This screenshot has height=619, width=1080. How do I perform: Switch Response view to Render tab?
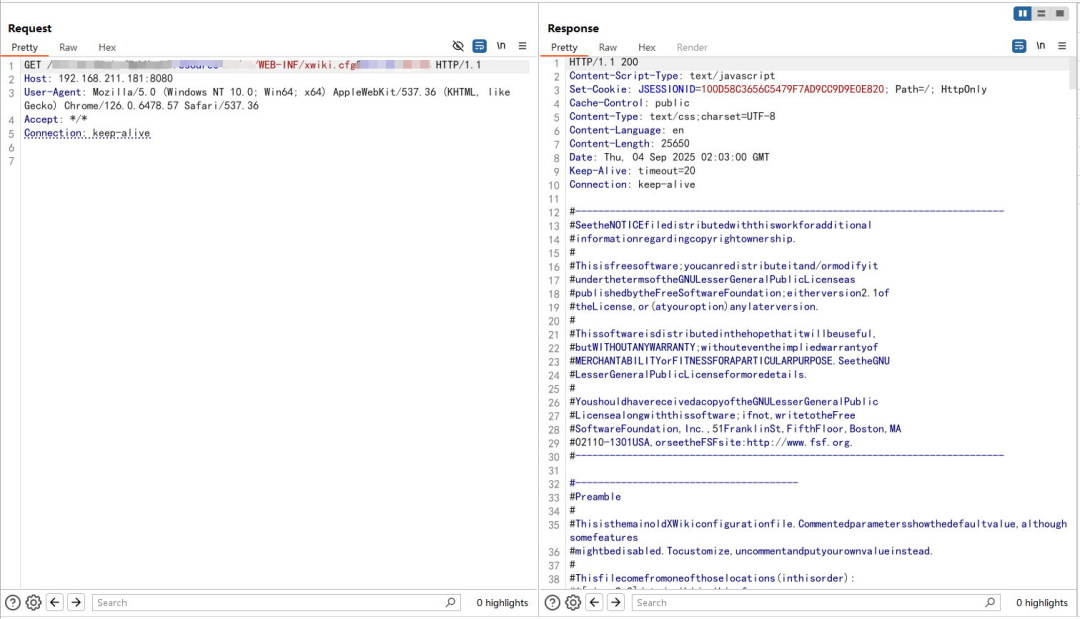pyautogui.click(x=692, y=48)
